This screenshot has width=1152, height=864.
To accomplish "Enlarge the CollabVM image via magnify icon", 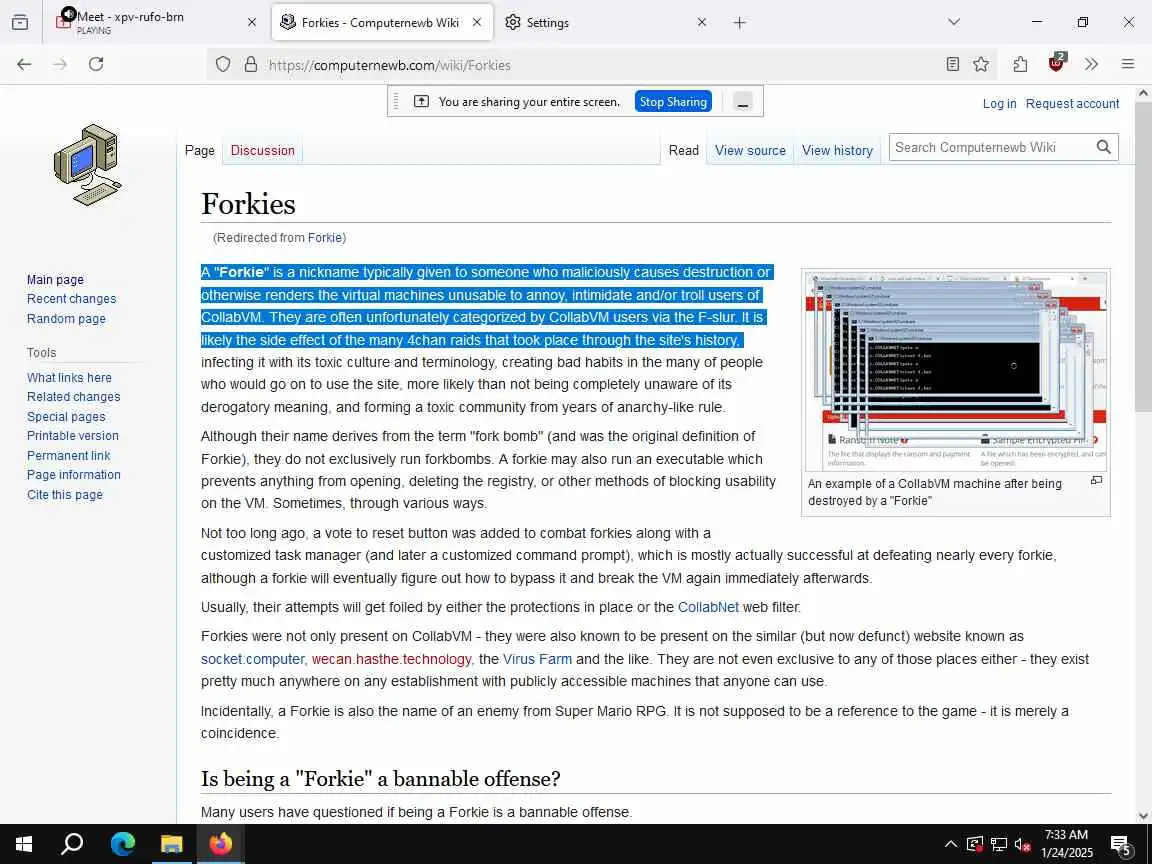I will pyautogui.click(x=1096, y=480).
